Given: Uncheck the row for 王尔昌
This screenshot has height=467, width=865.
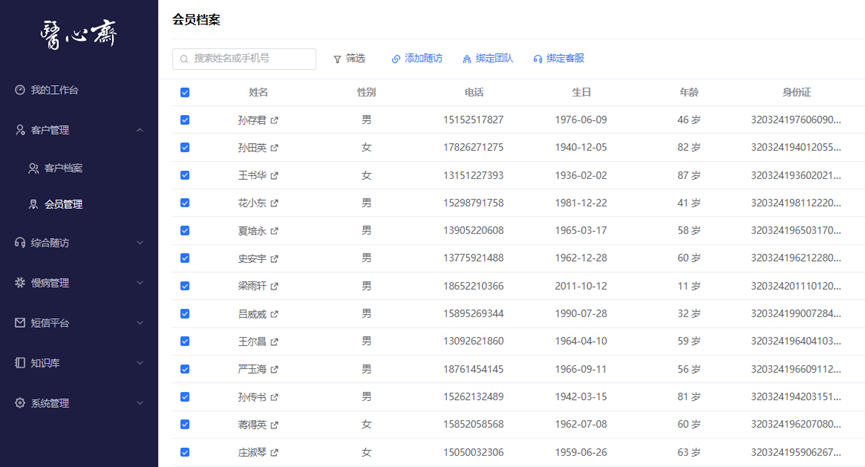Looking at the screenshot, I should (185, 341).
